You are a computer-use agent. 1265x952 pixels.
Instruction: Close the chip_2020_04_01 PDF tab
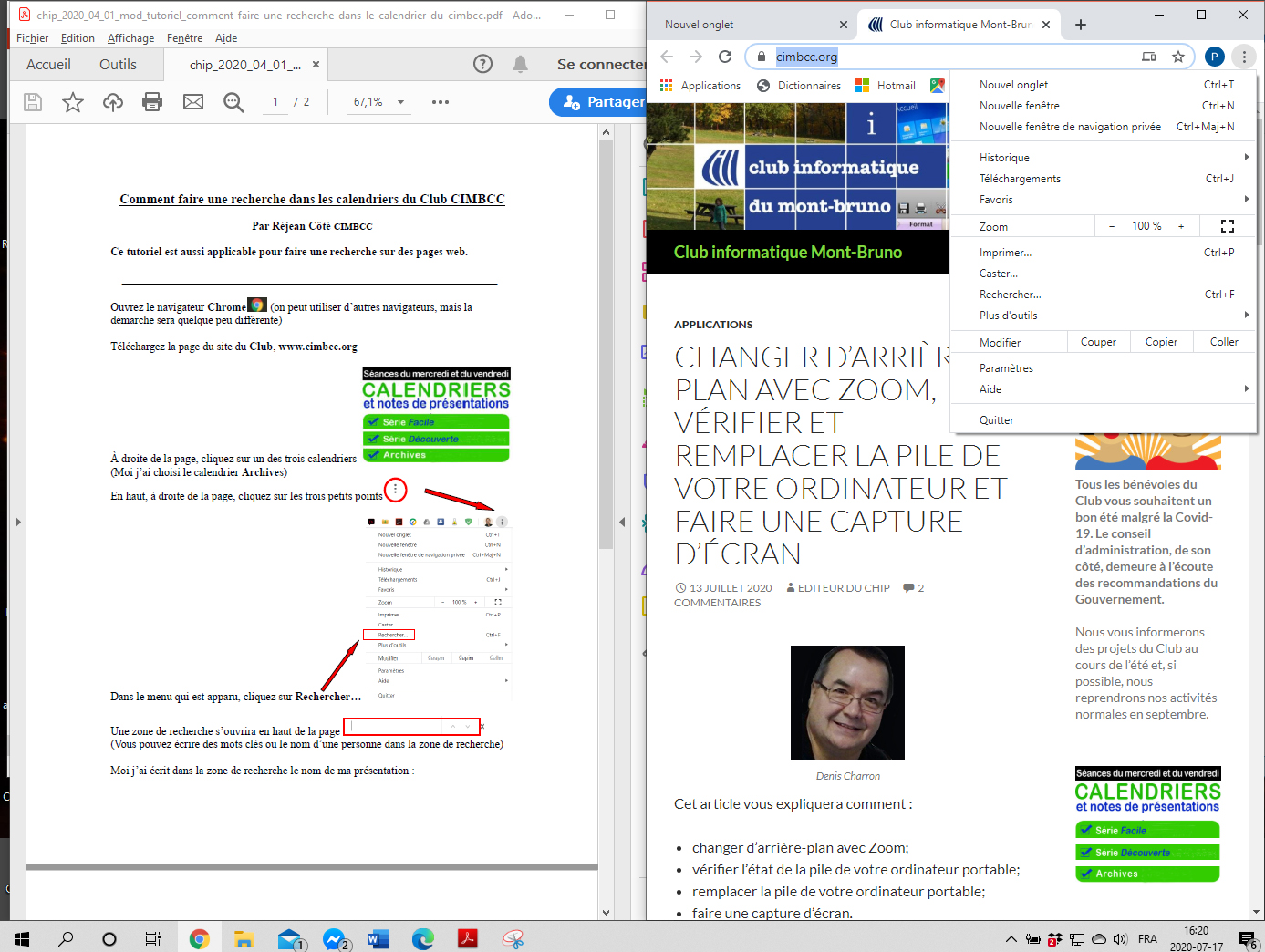click(316, 65)
